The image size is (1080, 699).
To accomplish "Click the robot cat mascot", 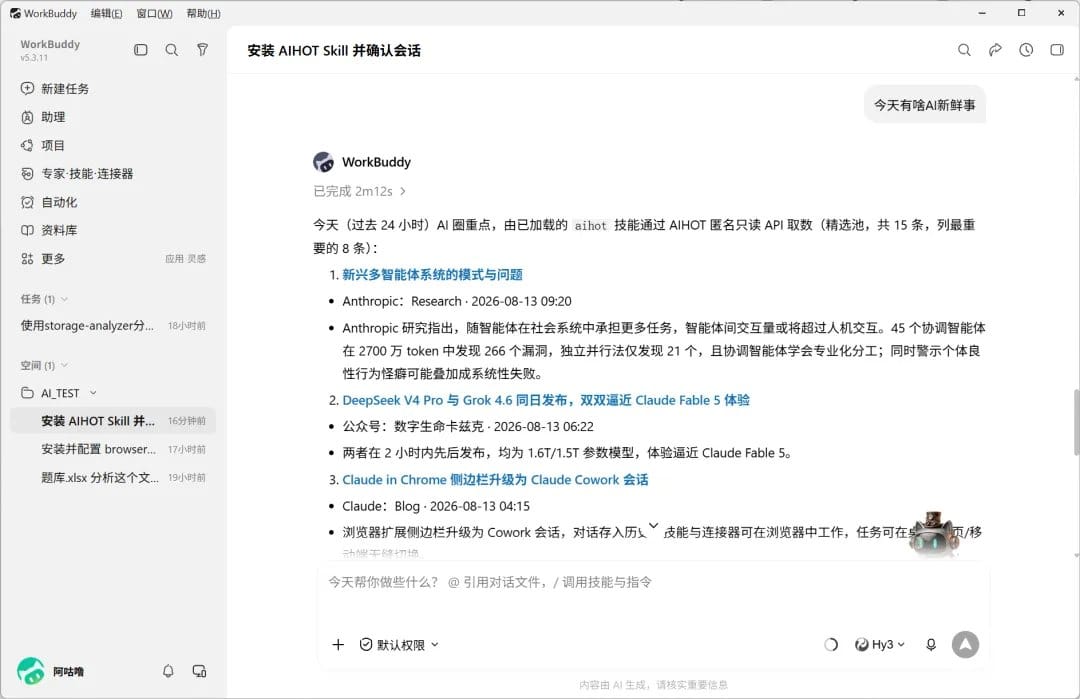I will pyautogui.click(x=933, y=534).
